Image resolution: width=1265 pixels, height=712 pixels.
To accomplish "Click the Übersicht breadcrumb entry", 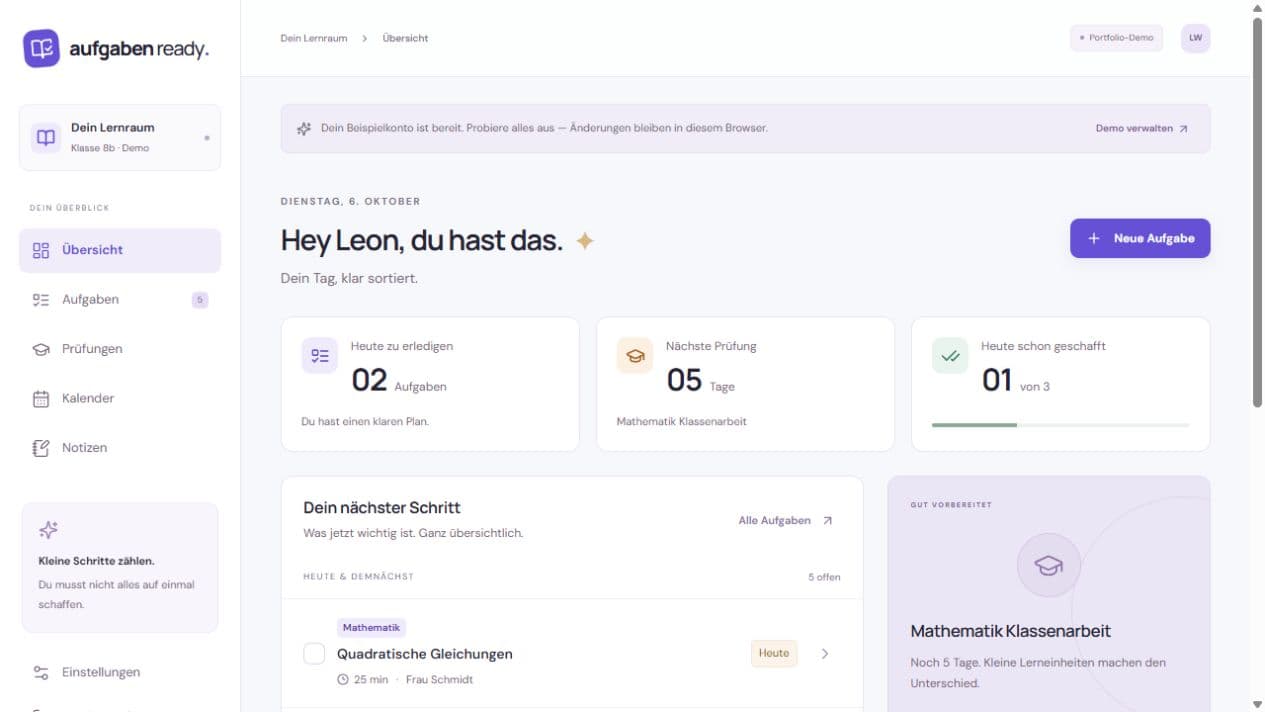I will 405,38.
